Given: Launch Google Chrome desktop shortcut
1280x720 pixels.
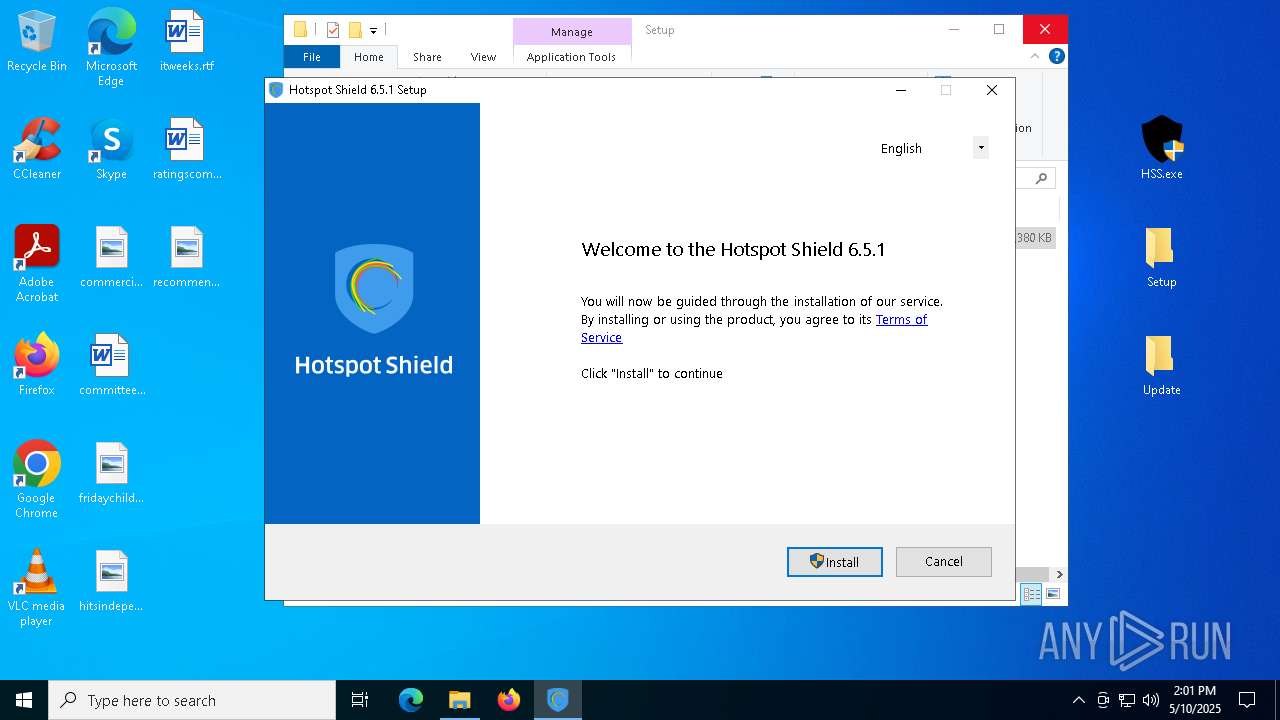Looking at the screenshot, I should [x=37, y=480].
